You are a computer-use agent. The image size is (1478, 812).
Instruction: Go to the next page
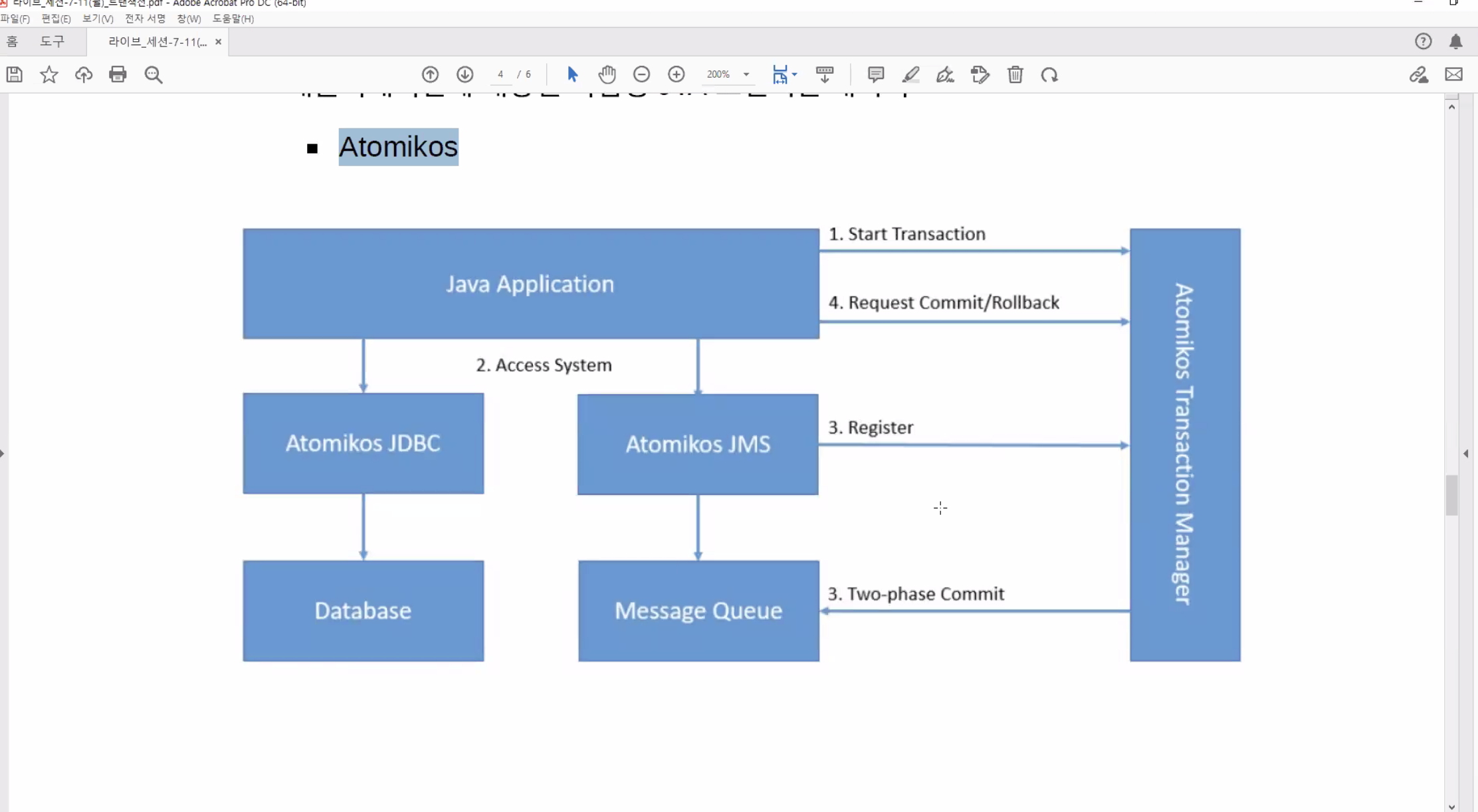[x=465, y=74]
